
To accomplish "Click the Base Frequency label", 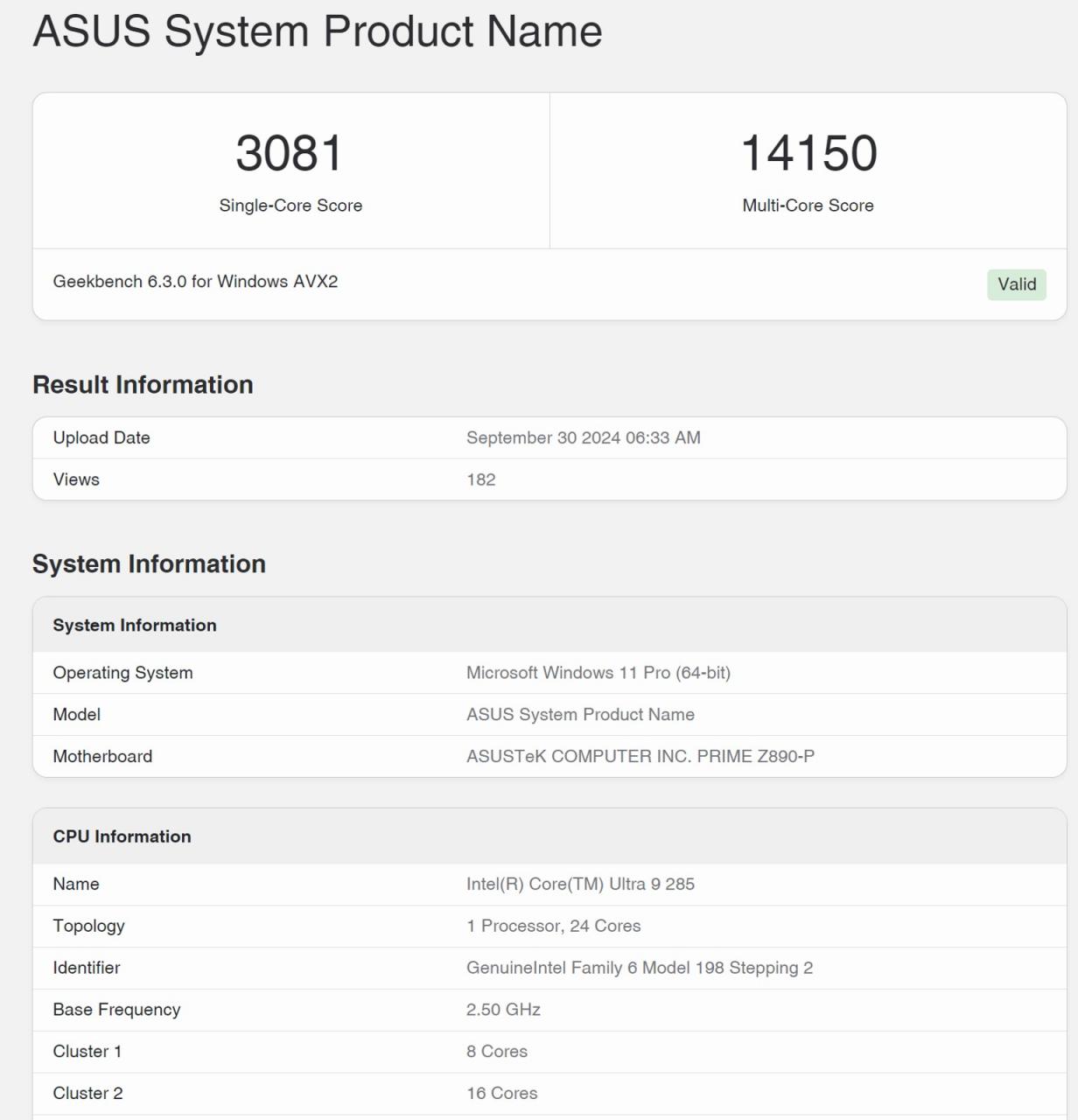I will 116,1010.
